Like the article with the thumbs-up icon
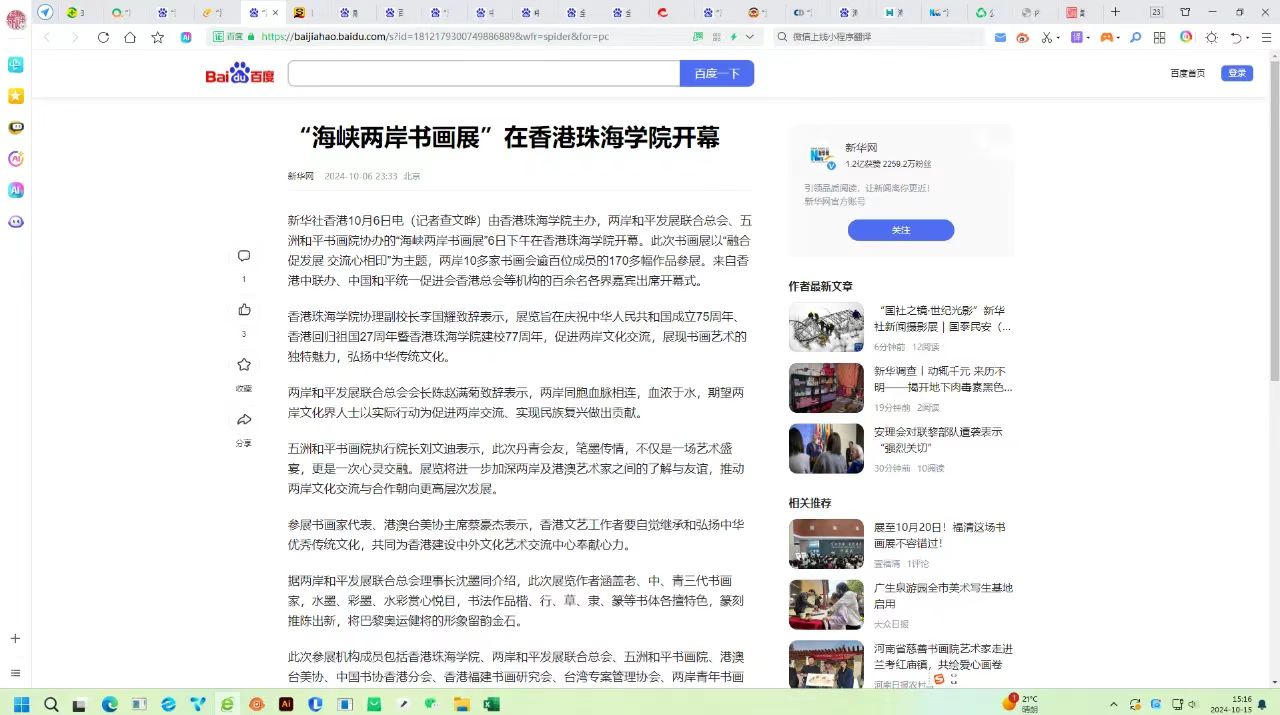Viewport: 1280px width, 715px height. [244, 310]
